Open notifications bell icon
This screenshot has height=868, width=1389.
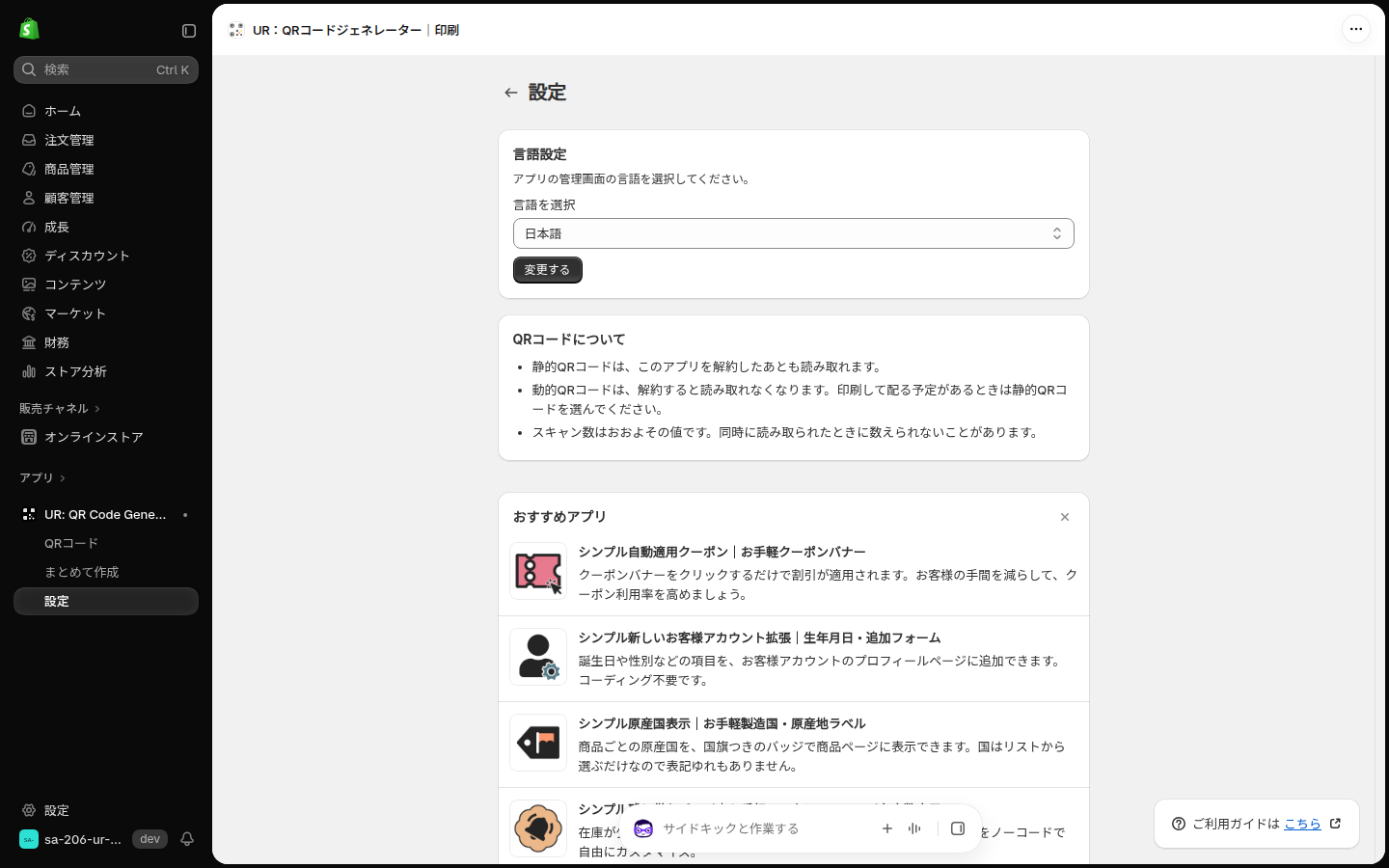click(187, 839)
